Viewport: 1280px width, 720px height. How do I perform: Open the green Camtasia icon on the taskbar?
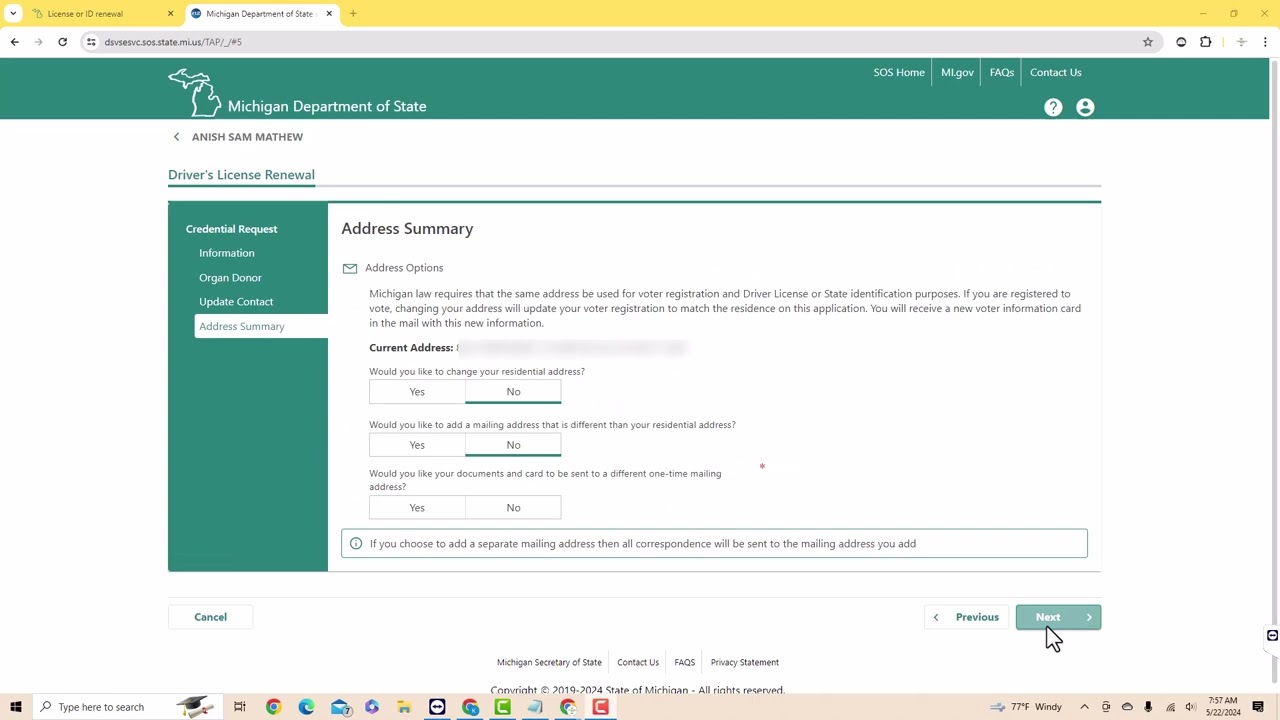point(502,707)
